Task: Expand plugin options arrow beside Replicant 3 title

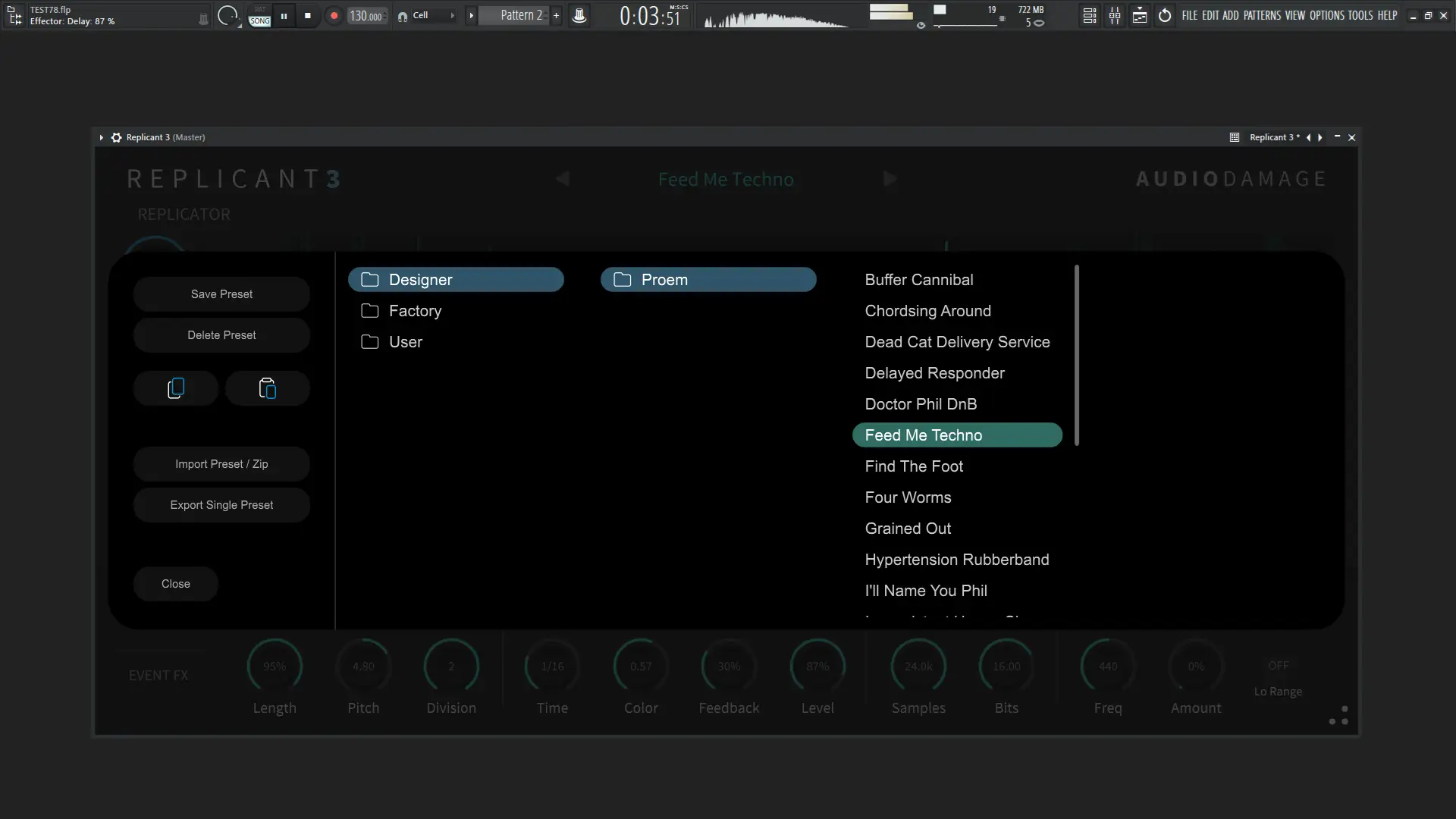Action: [x=101, y=137]
